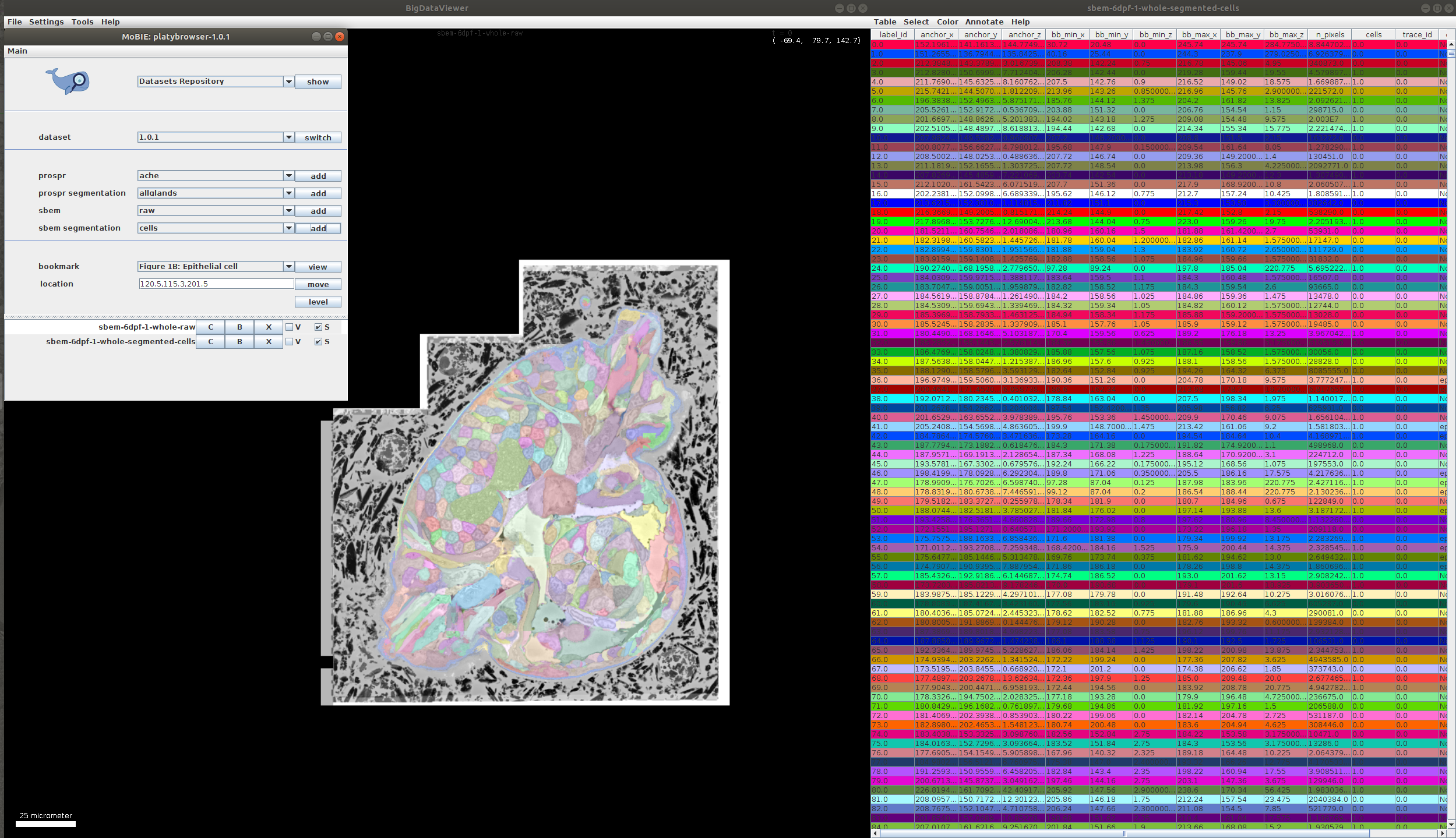Click C button for sbem-6dpf-1-whole-segmented-cells
The image size is (1456, 838).
pos(210,342)
